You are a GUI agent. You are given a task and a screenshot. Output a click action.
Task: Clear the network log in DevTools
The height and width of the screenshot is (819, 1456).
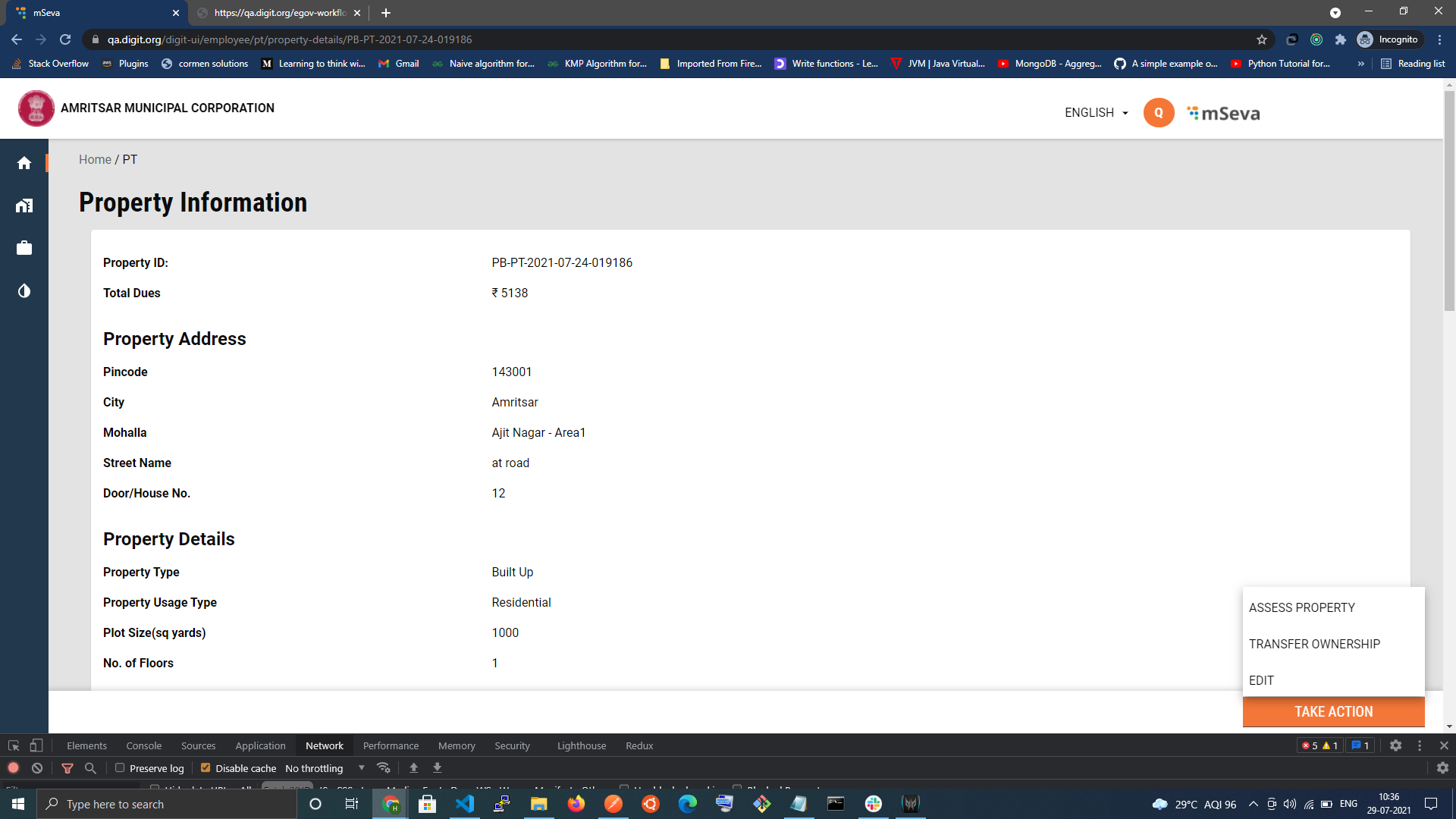[37, 768]
